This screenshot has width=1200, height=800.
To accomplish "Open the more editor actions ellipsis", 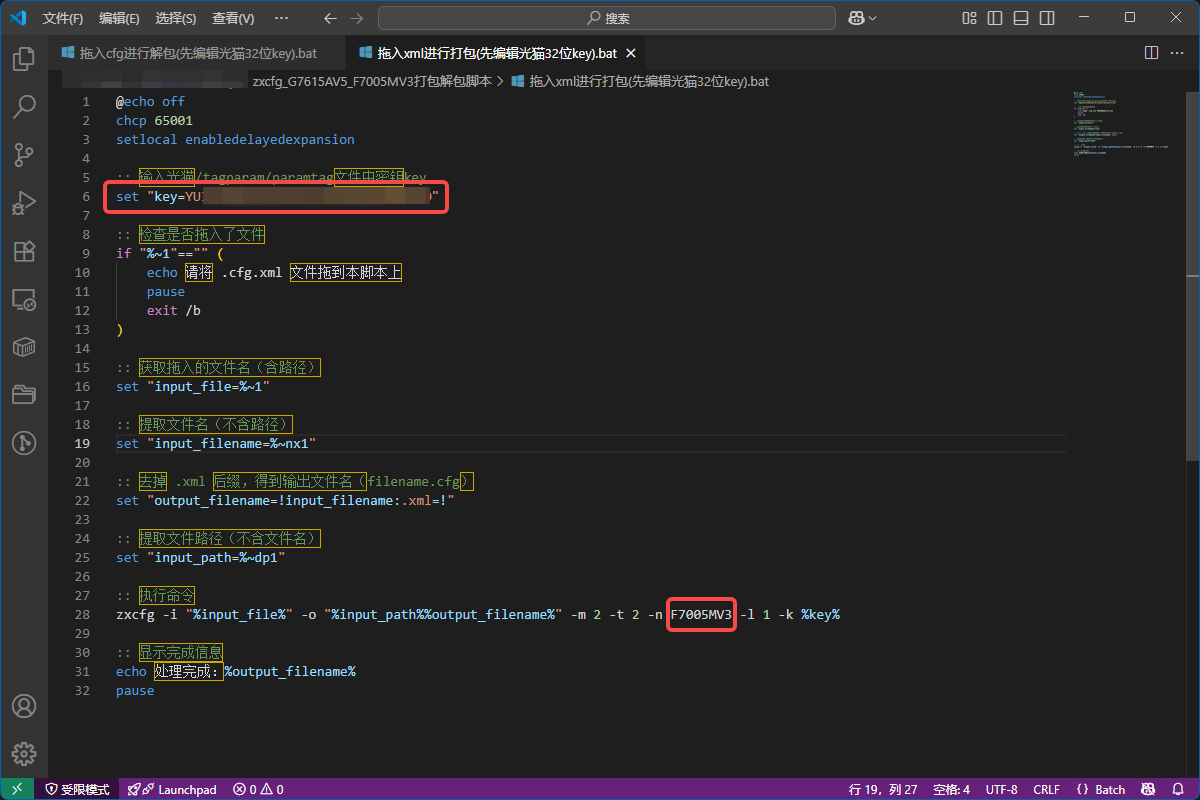I will pyautogui.click(x=1176, y=53).
